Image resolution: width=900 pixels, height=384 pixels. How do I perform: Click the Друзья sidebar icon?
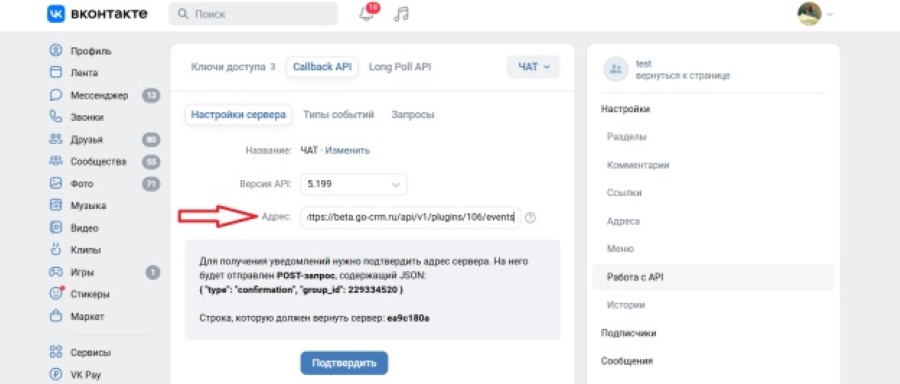pos(56,139)
